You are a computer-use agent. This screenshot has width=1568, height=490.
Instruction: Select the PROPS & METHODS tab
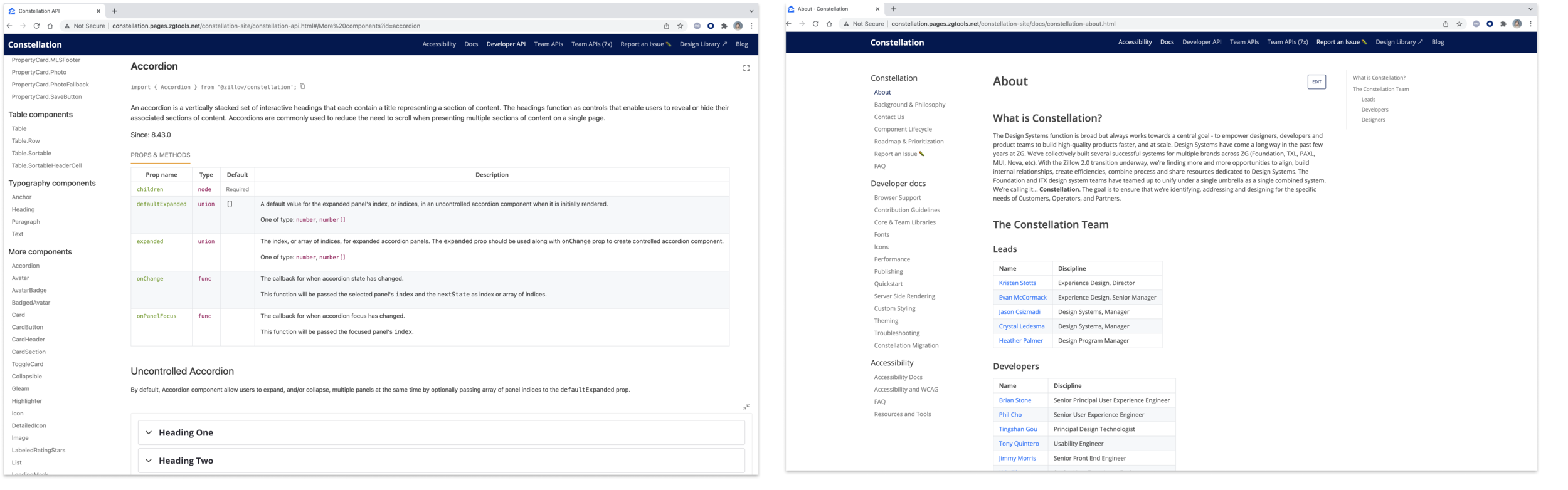click(x=161, y=155)
